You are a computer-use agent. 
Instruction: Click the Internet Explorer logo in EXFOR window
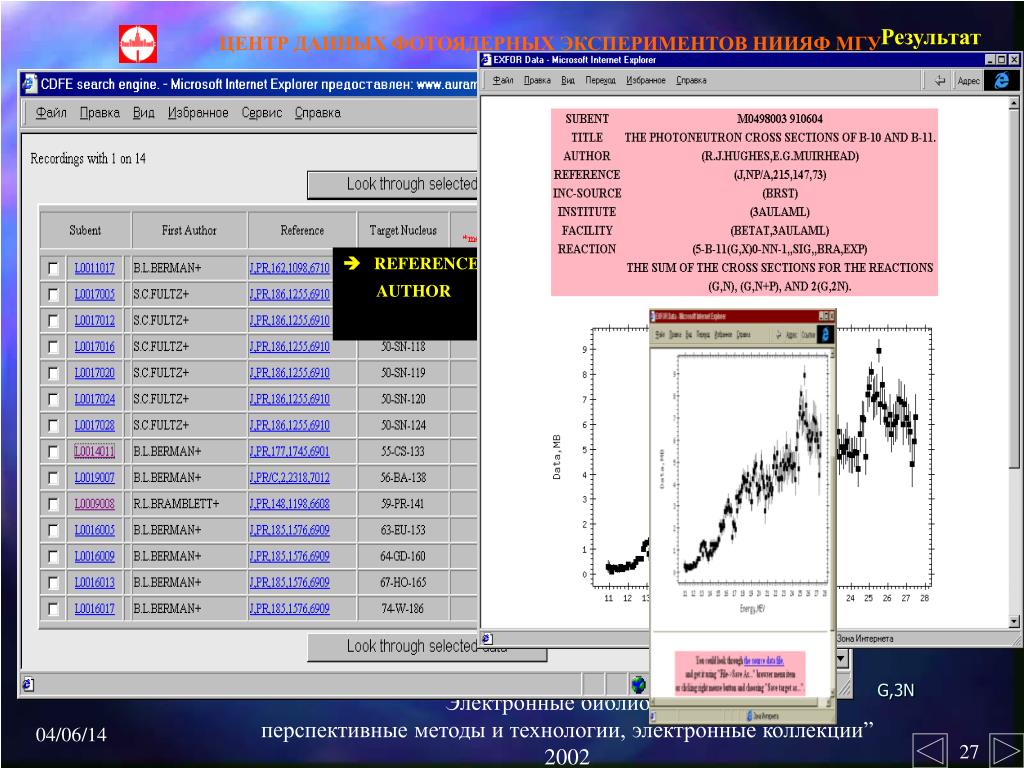tap(1001, 80)
